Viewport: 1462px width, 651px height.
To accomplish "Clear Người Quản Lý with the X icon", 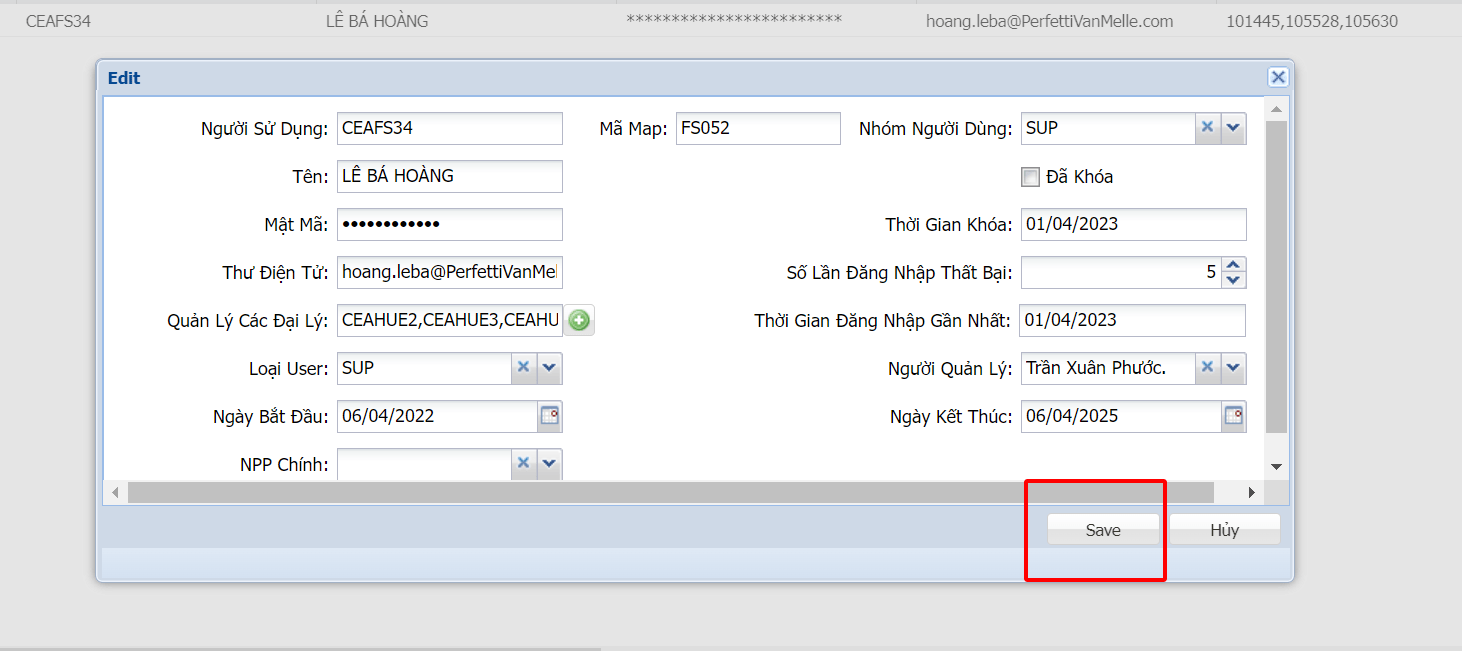I will point(1207,368).
